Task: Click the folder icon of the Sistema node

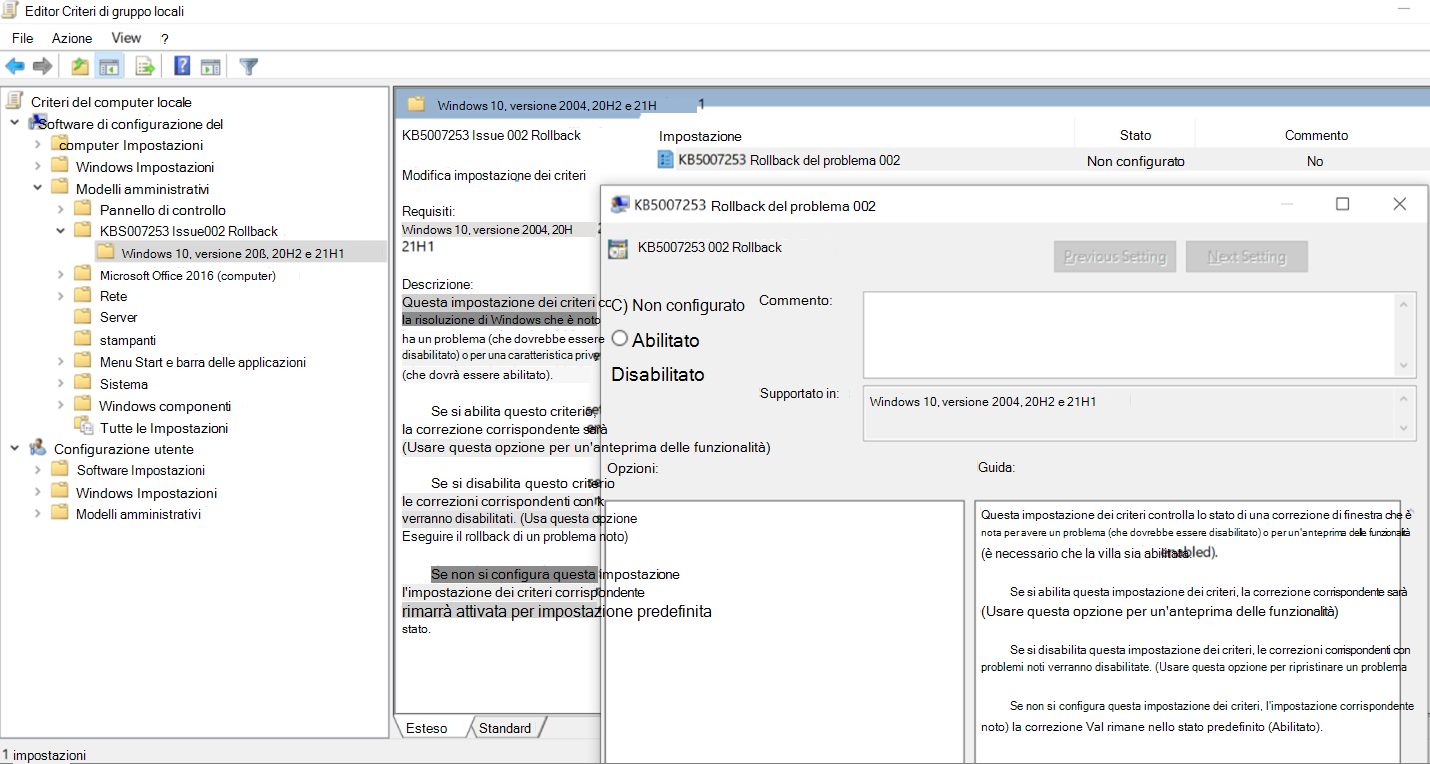Action: coord(83,383)
